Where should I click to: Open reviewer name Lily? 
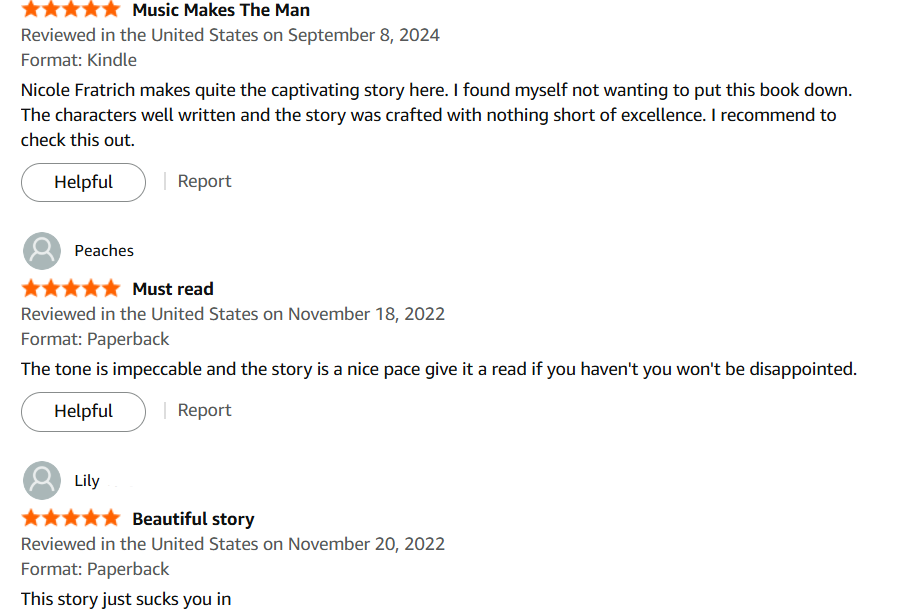coord(87,481)
